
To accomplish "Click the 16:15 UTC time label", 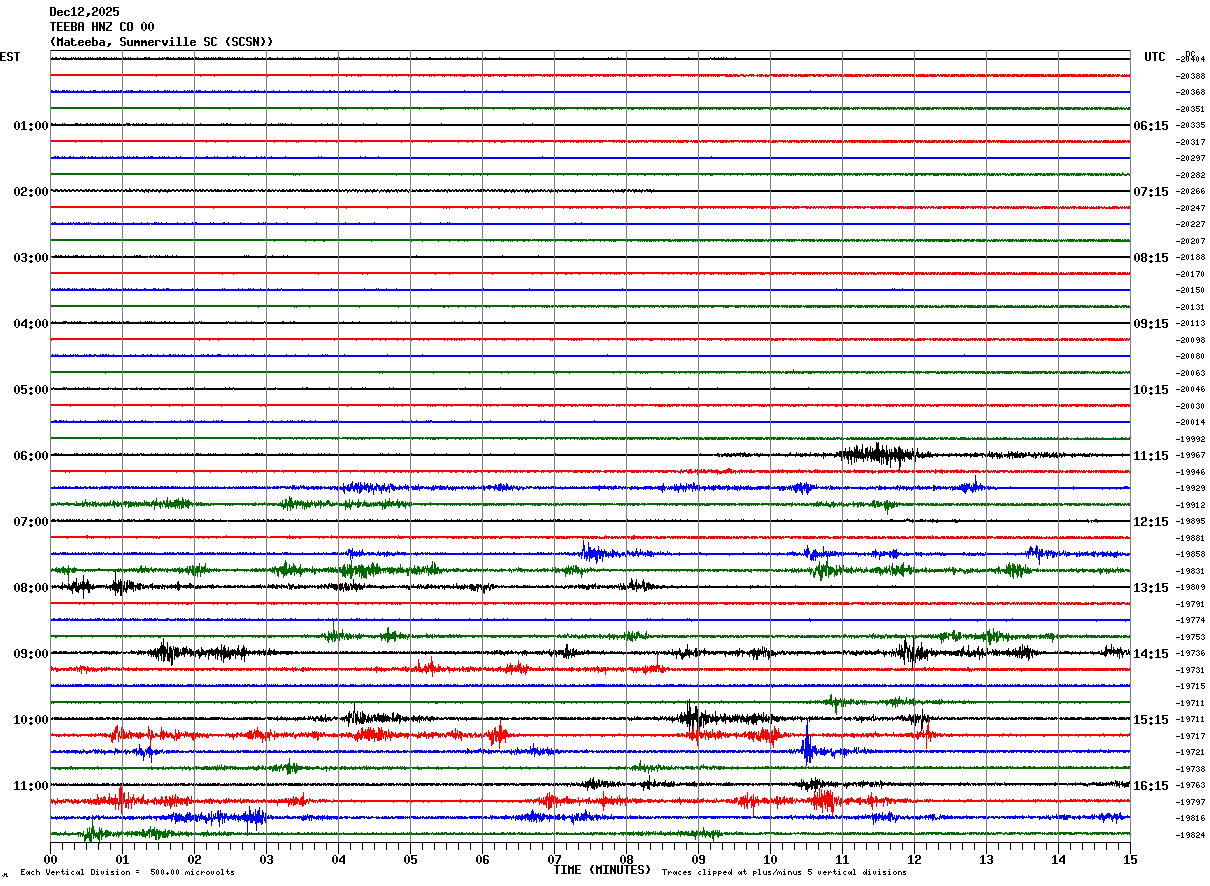I will 1151,786.
